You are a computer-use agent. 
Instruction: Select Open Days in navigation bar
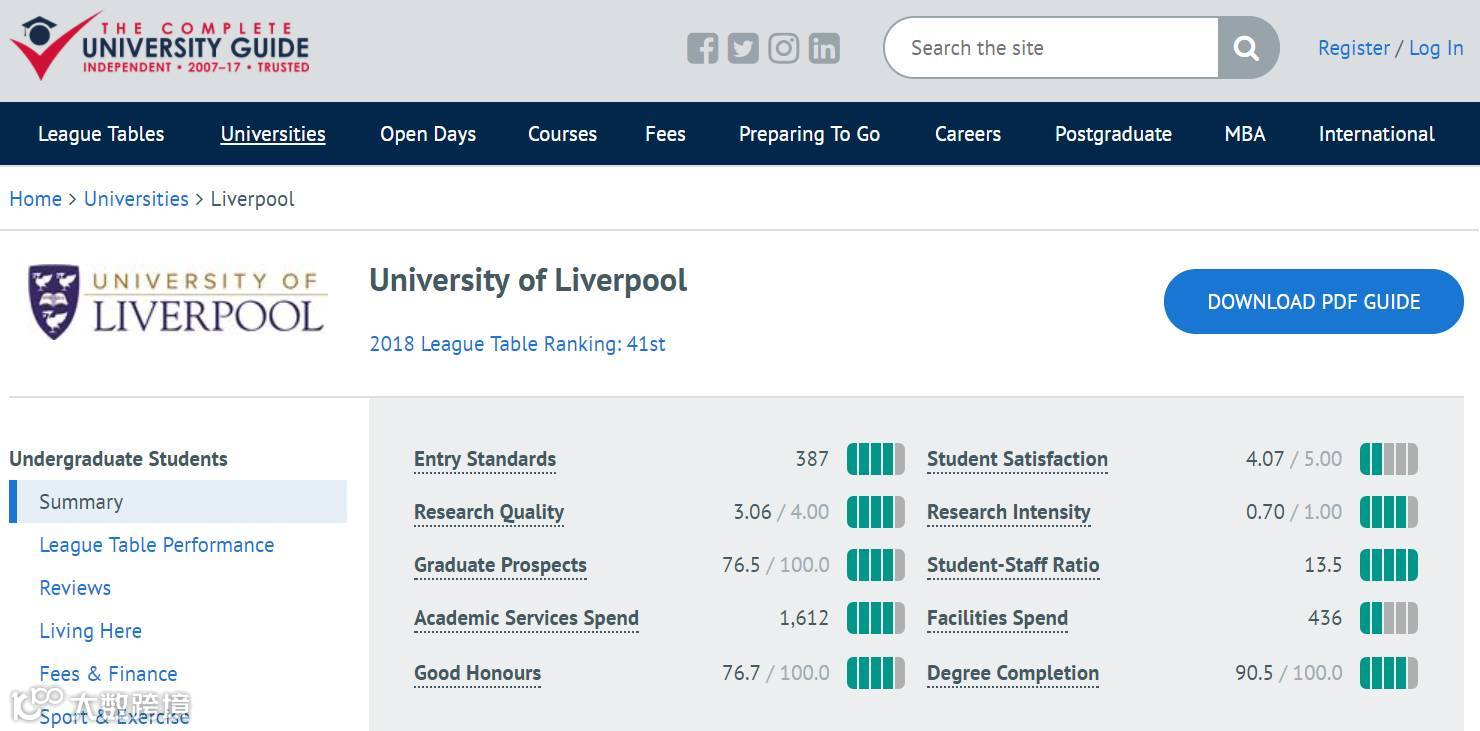428,134
